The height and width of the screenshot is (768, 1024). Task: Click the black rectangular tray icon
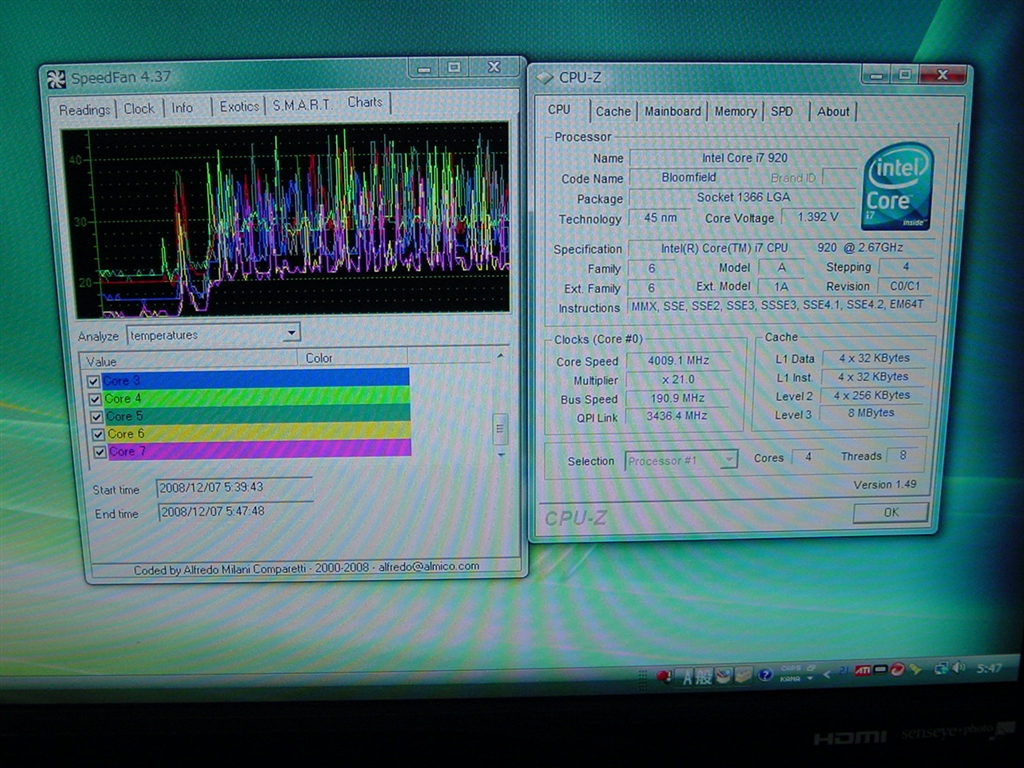(x=880, y=669)
